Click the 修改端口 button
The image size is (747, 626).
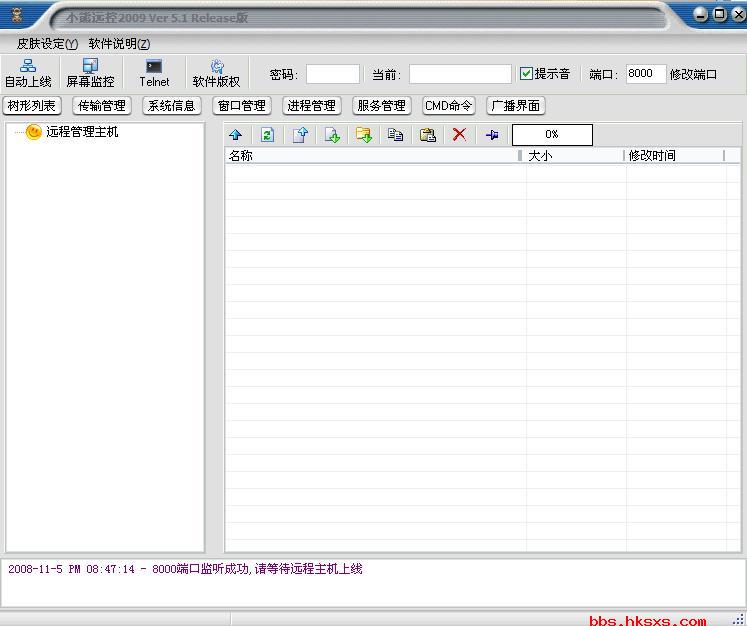click(693, 74)
